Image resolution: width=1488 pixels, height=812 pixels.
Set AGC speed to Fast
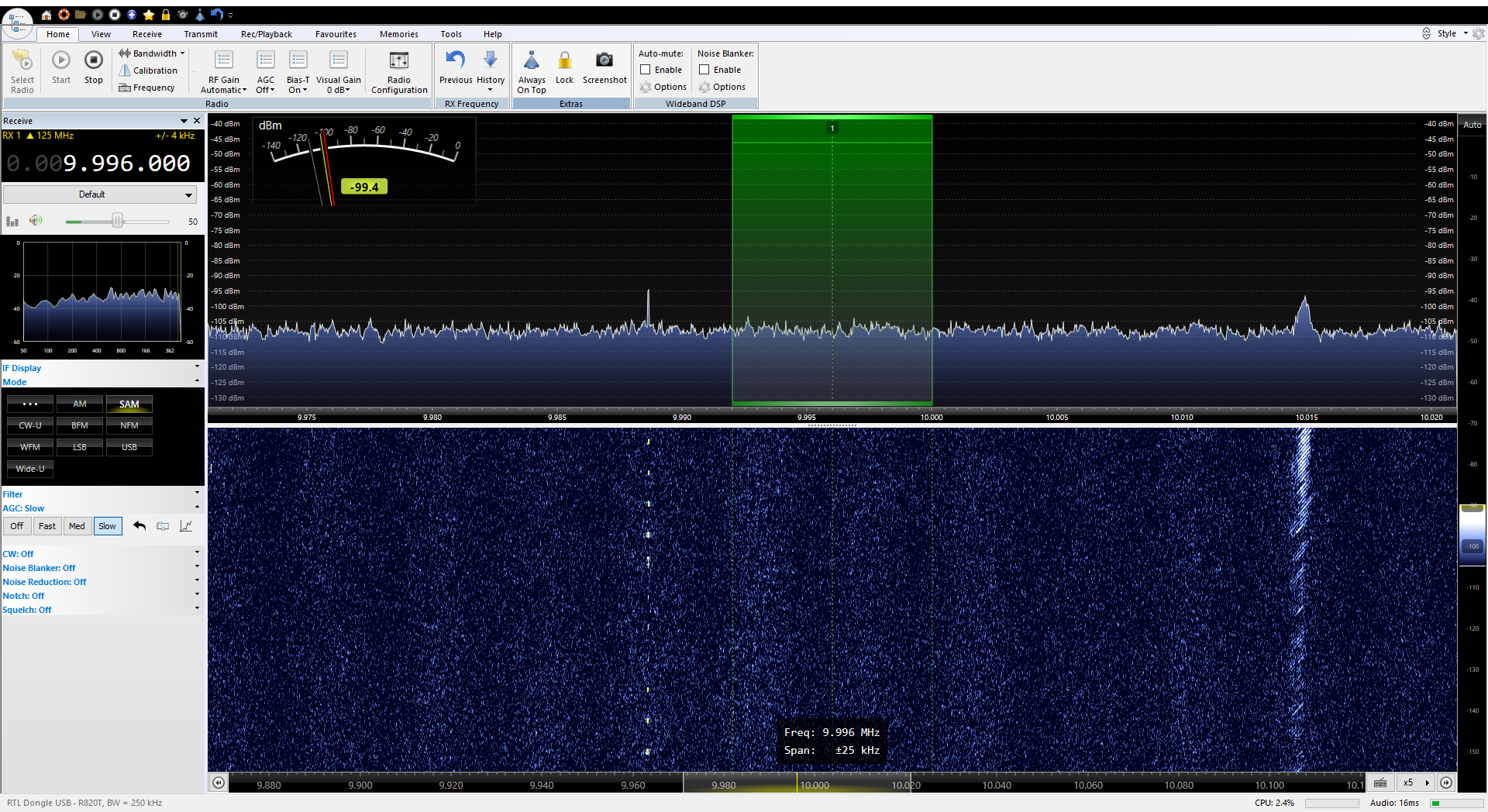tap(47, 526)
